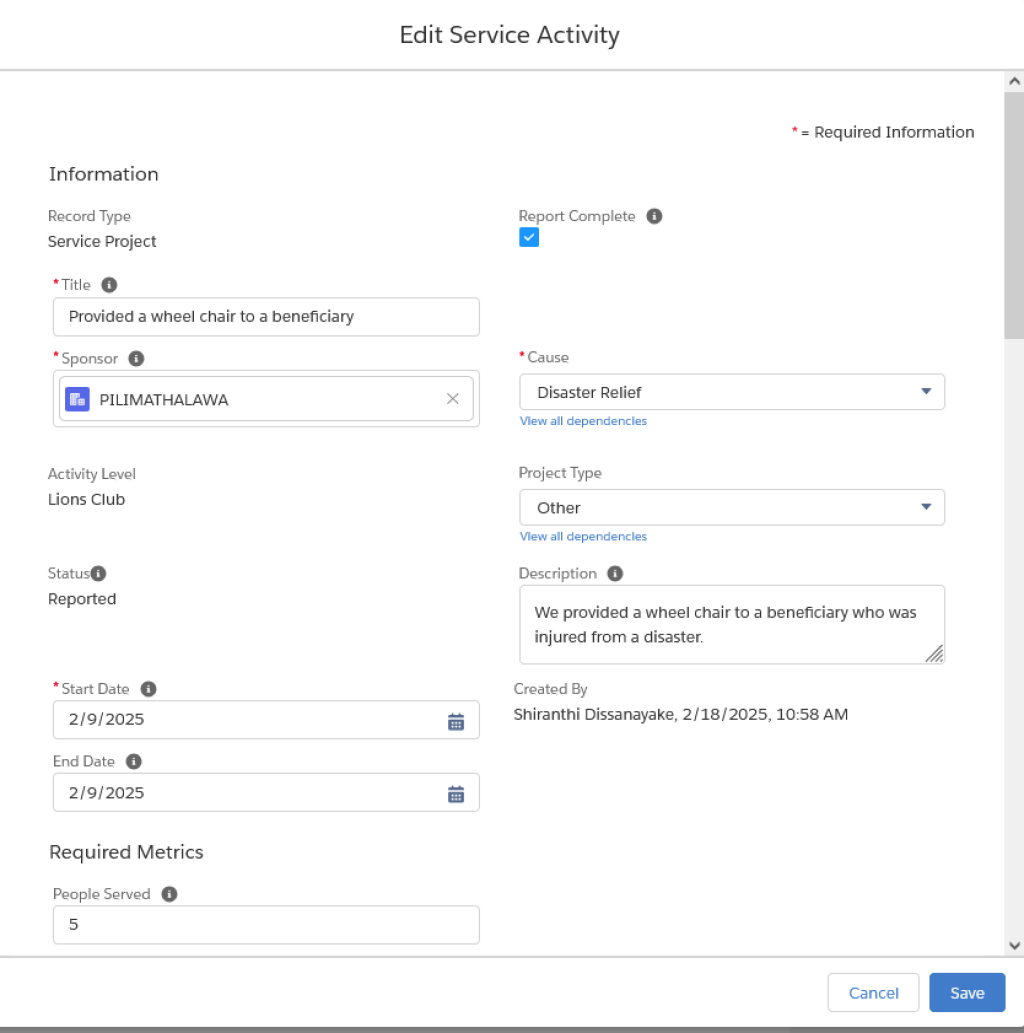This screenshot has width=1024, height=1033.
Task: Click the Sponsor info icon
Action: click(x=136, y=358)
